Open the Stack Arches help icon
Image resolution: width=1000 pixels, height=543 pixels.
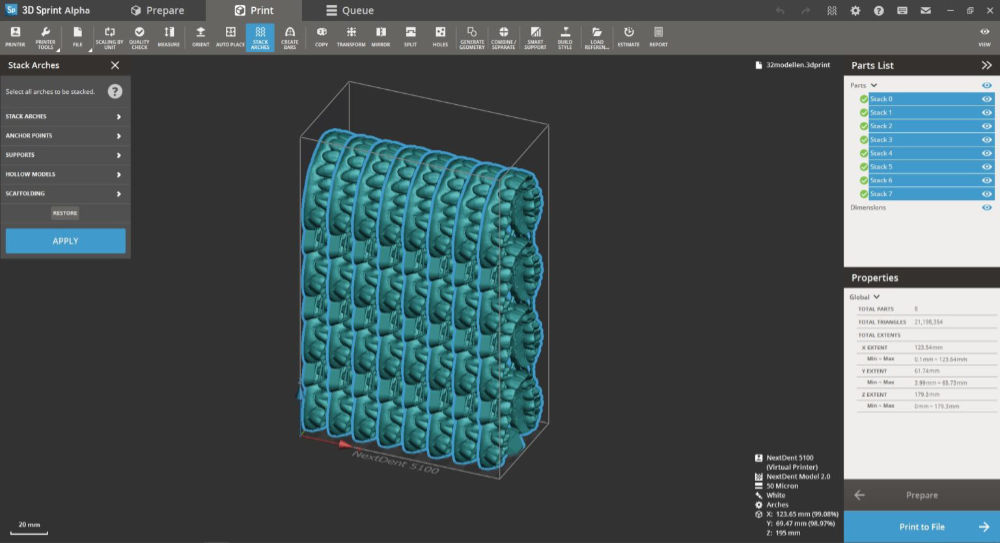coord(115,91)
